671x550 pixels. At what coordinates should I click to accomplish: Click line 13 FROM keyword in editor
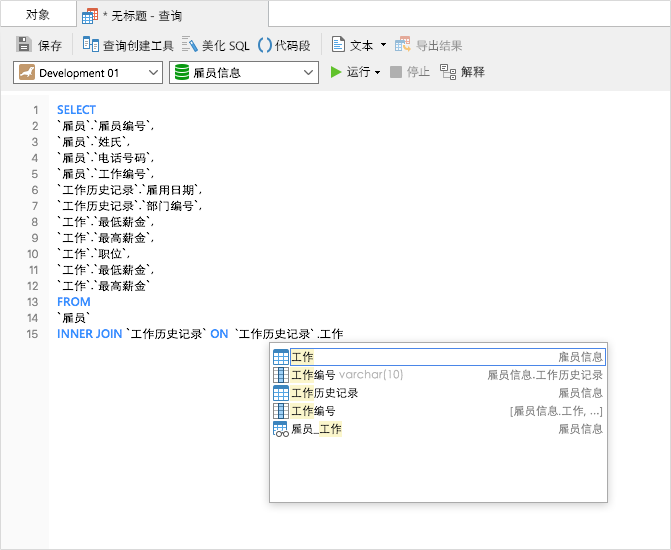click(74, 302)
